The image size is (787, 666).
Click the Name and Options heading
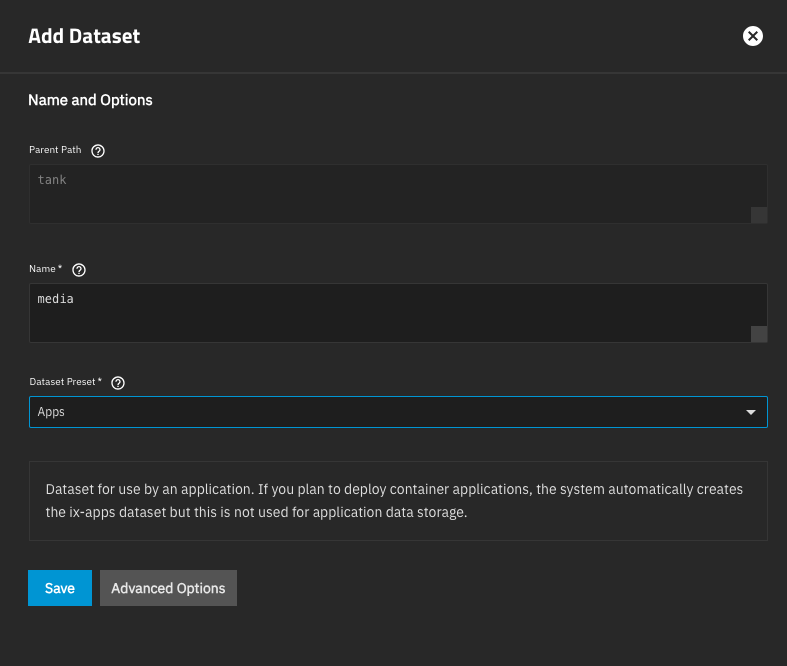[x=90, y=100]
